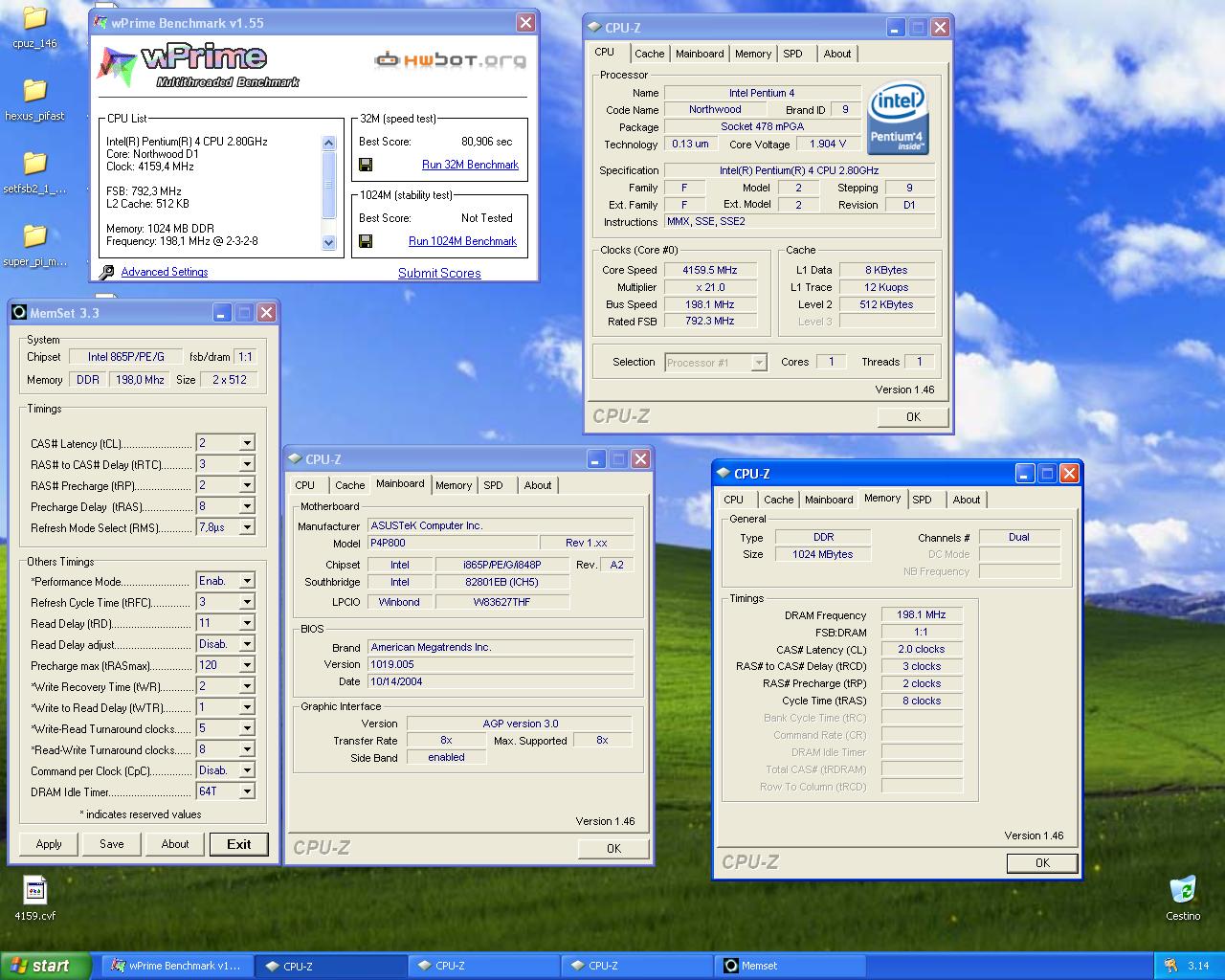Click the system tray icon beside the clock
The image size is (1225, 980).
pyautogui.click(x=1170, y=966)
